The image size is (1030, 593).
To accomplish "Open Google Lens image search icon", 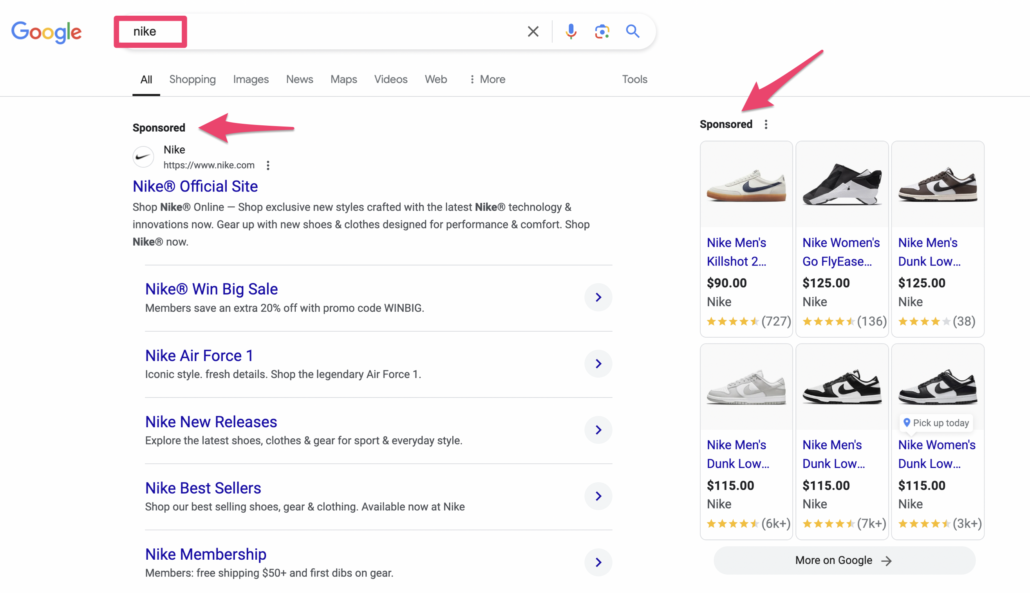I will [x=601, y=32].
